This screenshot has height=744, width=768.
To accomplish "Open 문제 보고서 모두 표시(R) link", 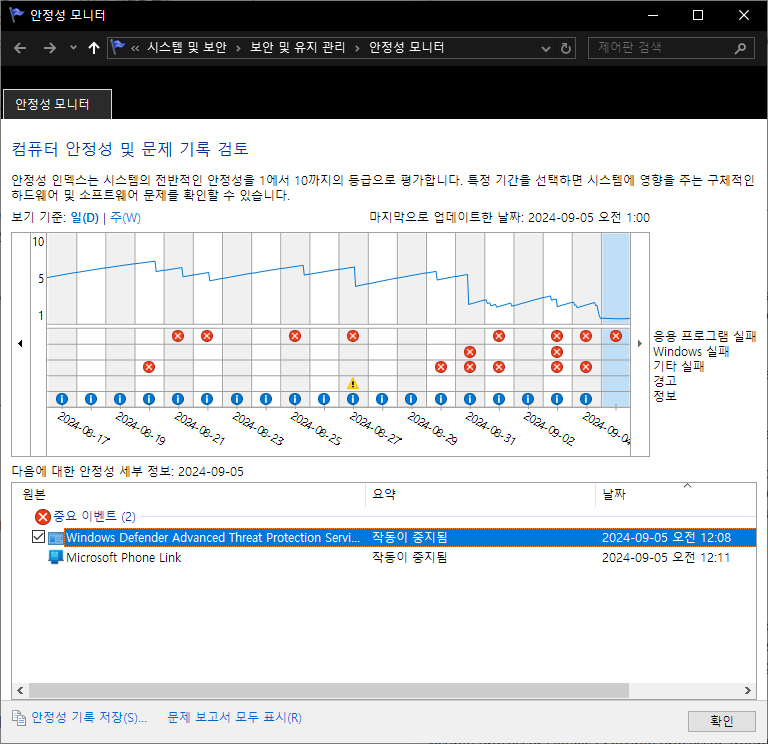I will point(234,718).
